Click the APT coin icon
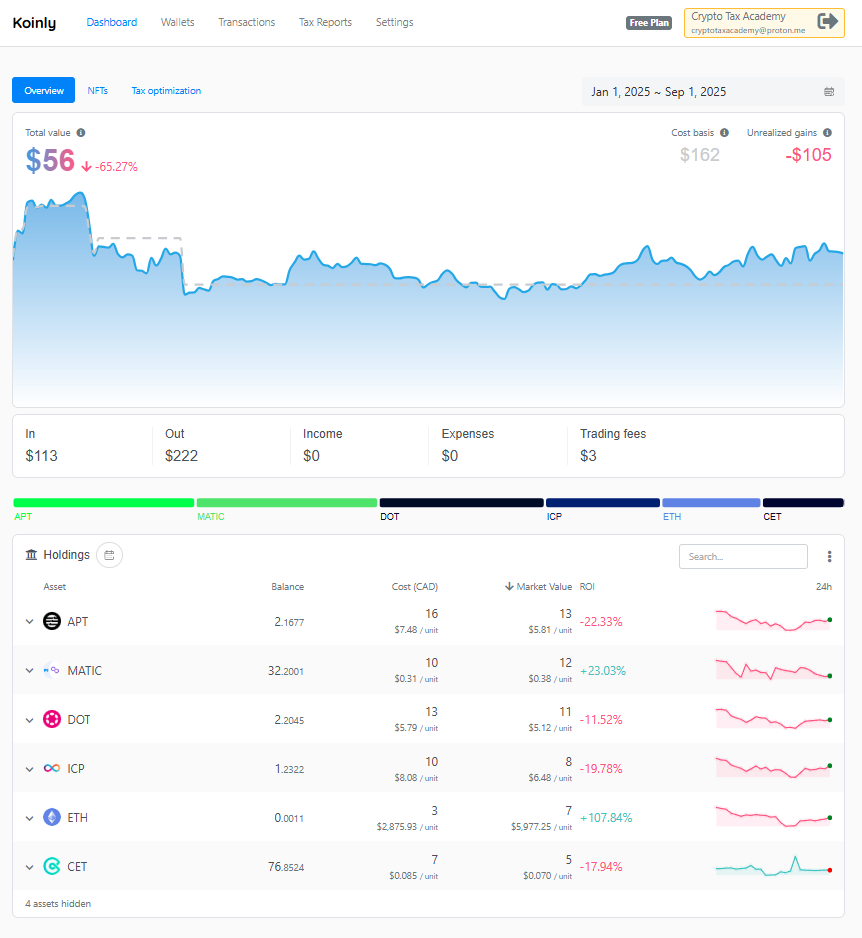This screenshot has width=862, height=938. (52, 622)
